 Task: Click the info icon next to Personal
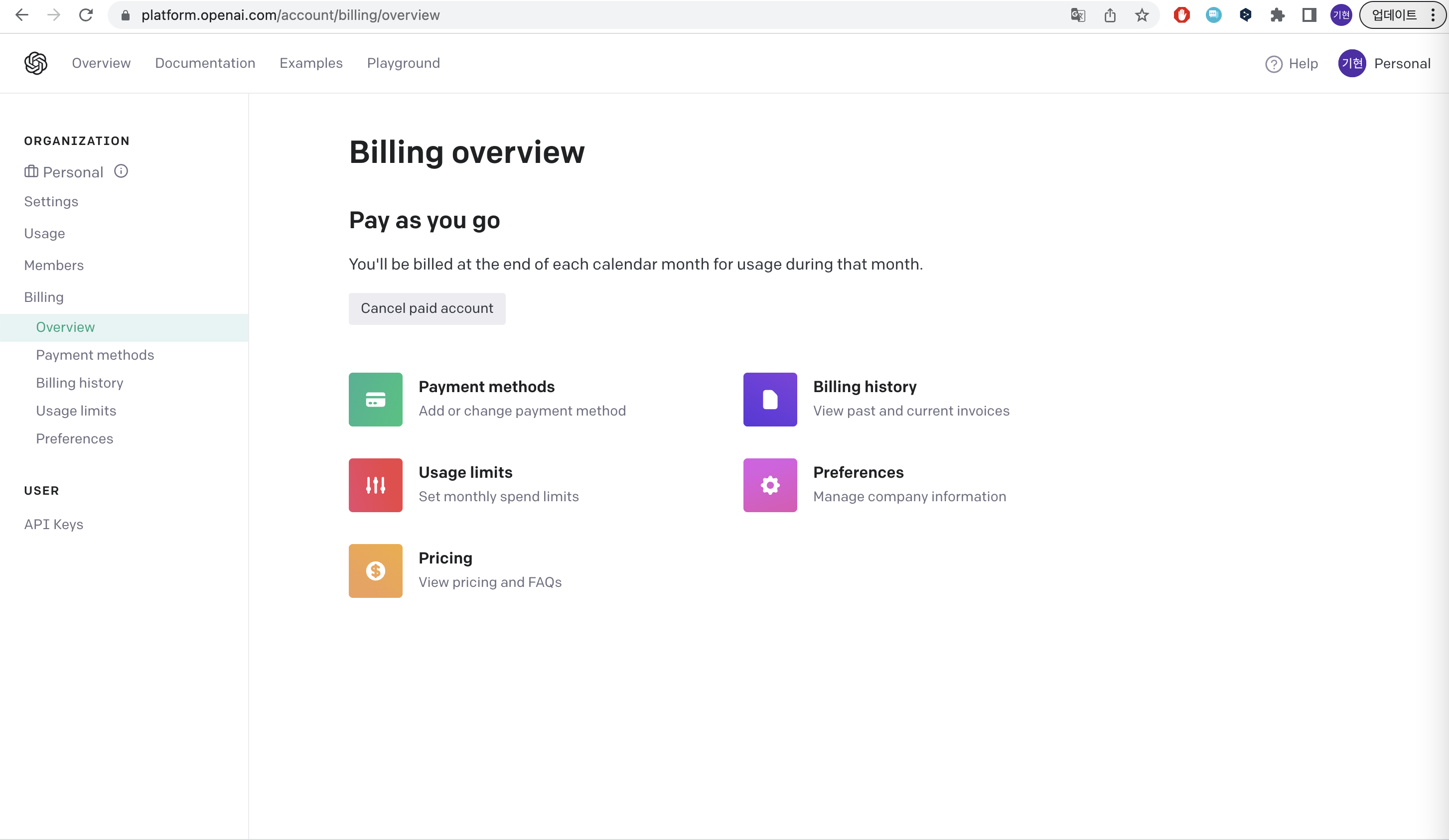[x=121, y=171]
